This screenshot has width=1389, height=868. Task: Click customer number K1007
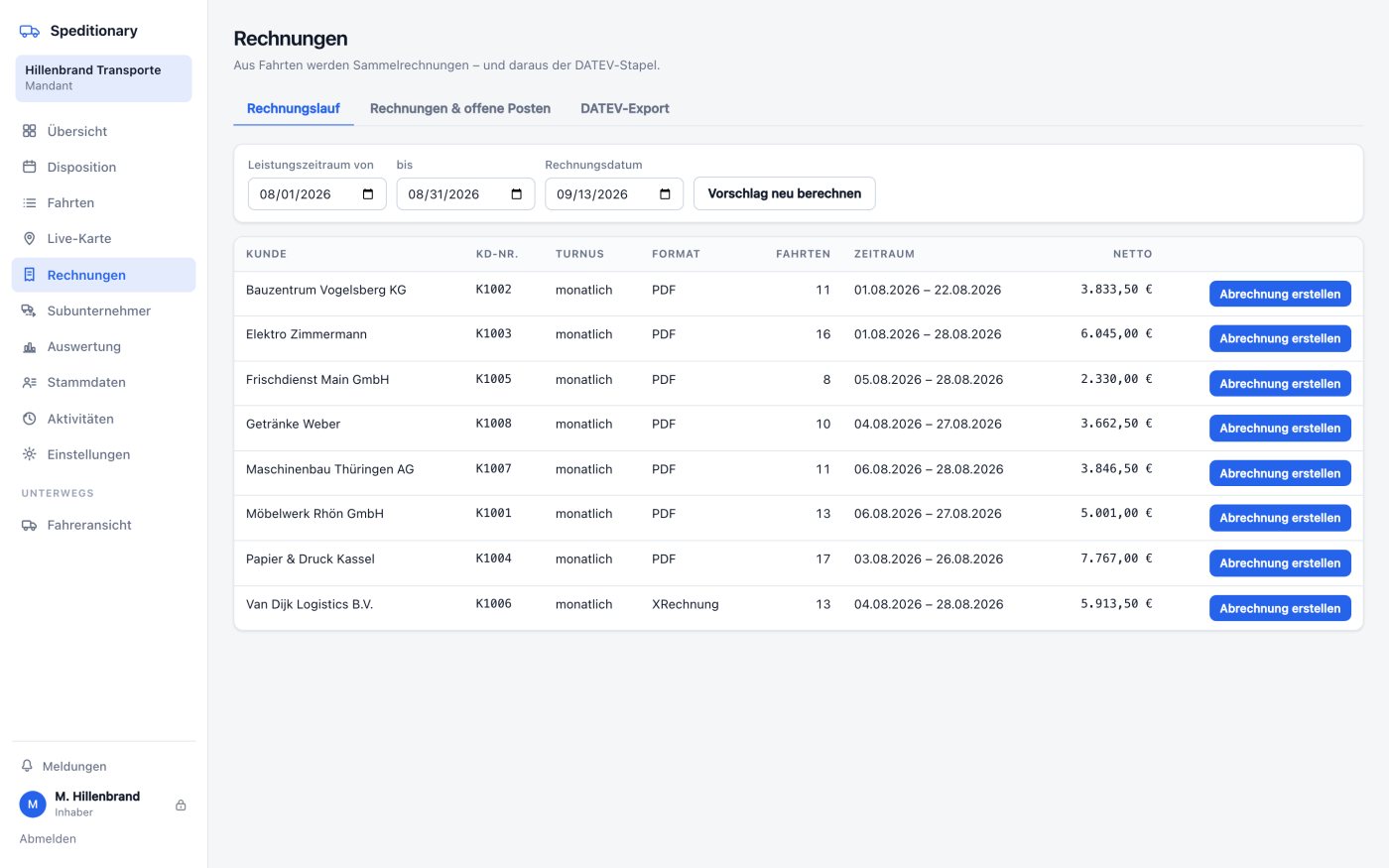[494, 468]
